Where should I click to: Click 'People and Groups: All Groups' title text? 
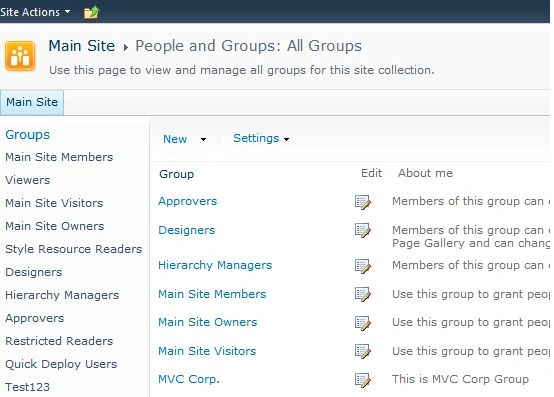pos(249,46)
